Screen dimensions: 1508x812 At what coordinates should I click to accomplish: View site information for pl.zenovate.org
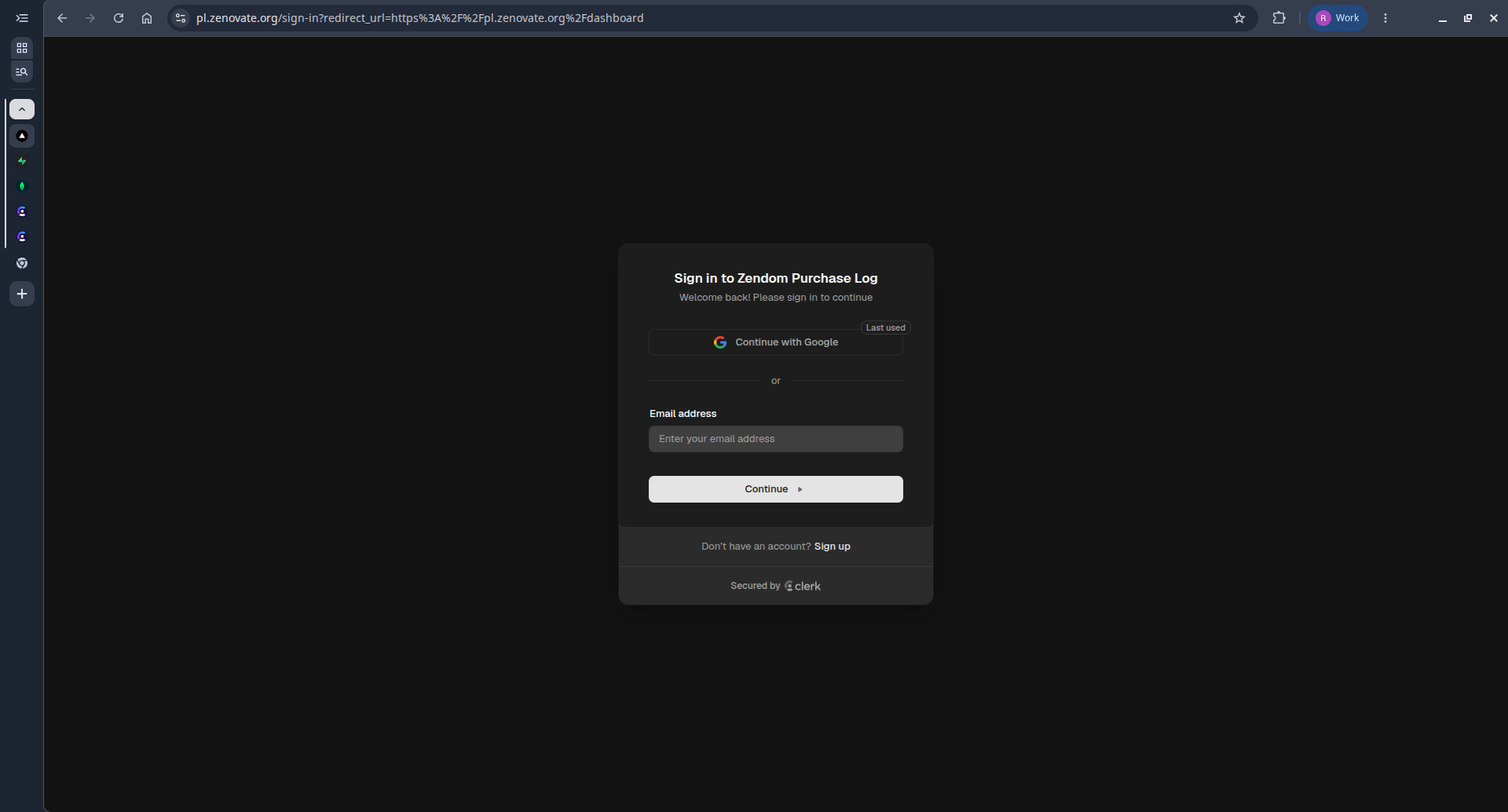[181, 18]
